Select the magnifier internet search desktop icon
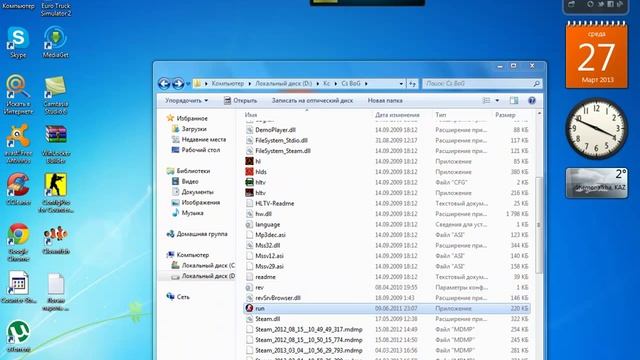Screen dimensions: 640x360 [18, 95]
